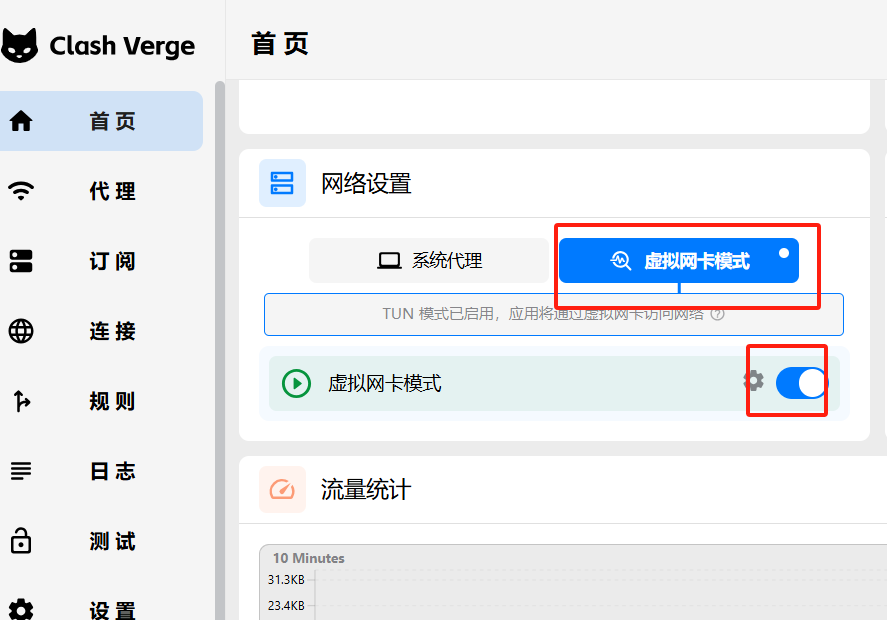Click the 网络设置 card title
Viewport: 887px width, 620px height.
[x=366, y=183]
